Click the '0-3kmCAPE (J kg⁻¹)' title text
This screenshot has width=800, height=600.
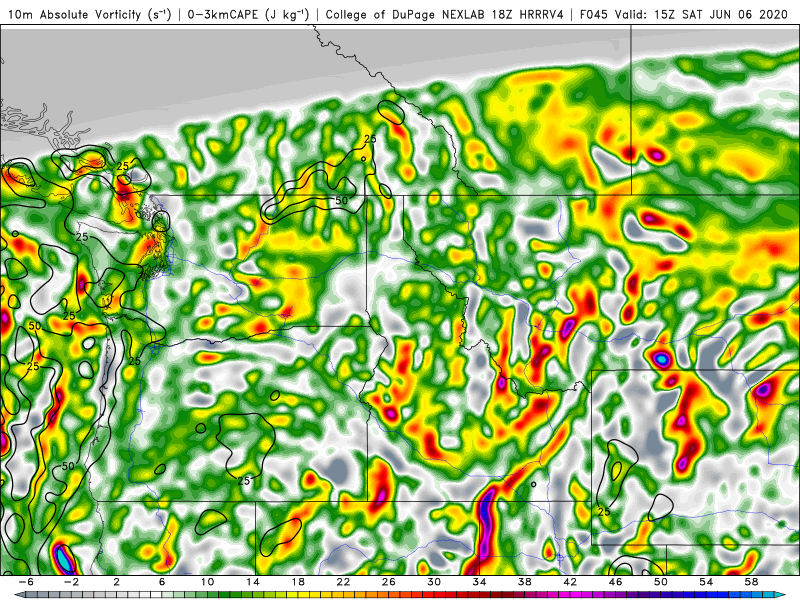[x=248, y=14]
